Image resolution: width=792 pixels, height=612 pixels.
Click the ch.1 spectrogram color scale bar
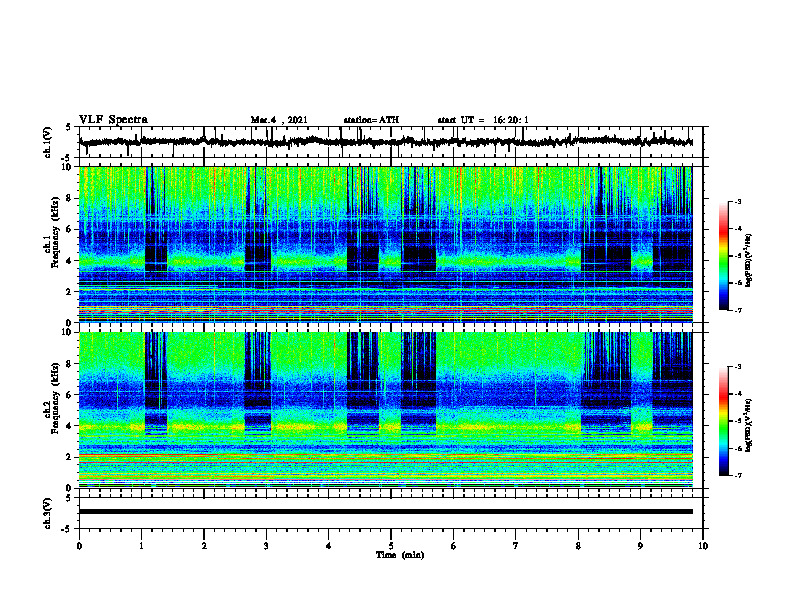724,255
